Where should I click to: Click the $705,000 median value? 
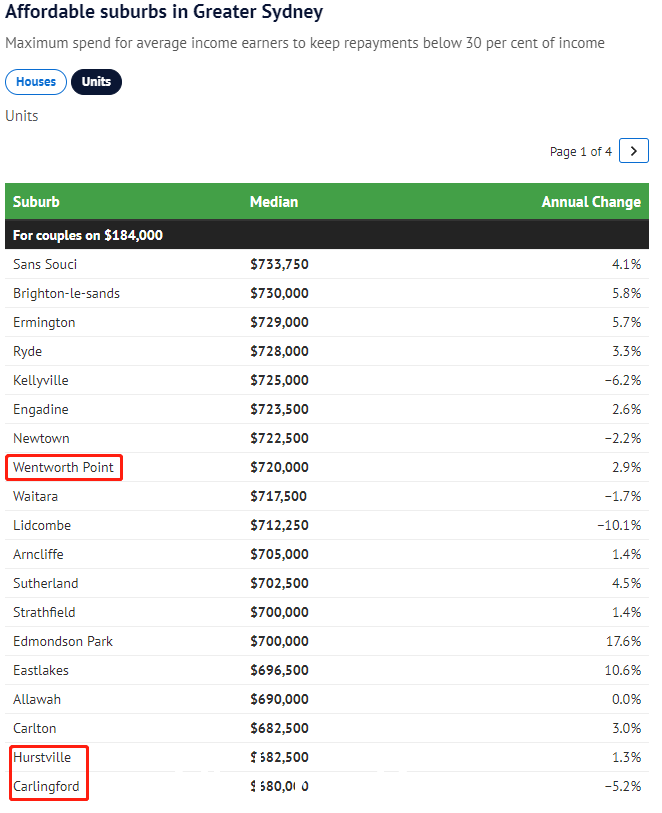coord(279,554)
